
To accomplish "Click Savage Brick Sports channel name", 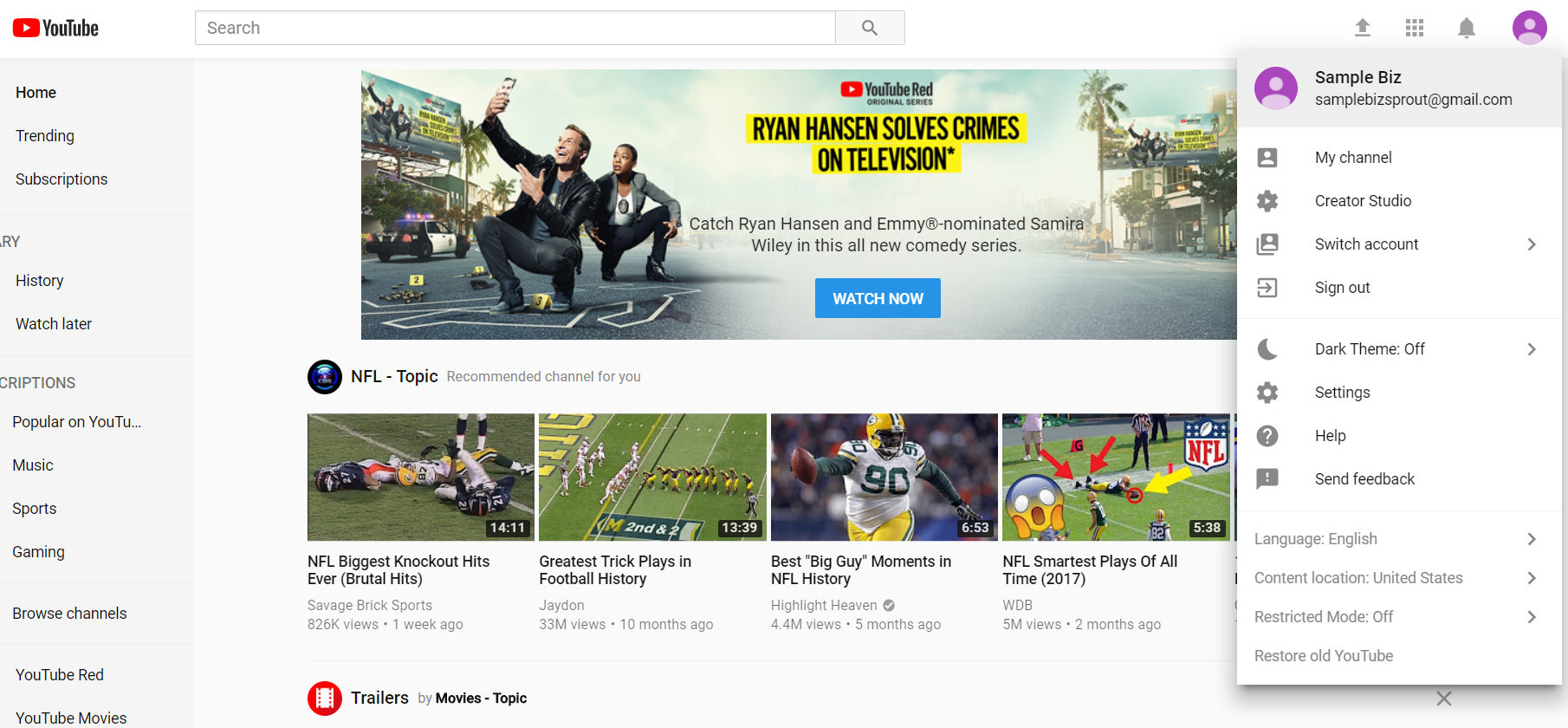I will tap(370, 605).
